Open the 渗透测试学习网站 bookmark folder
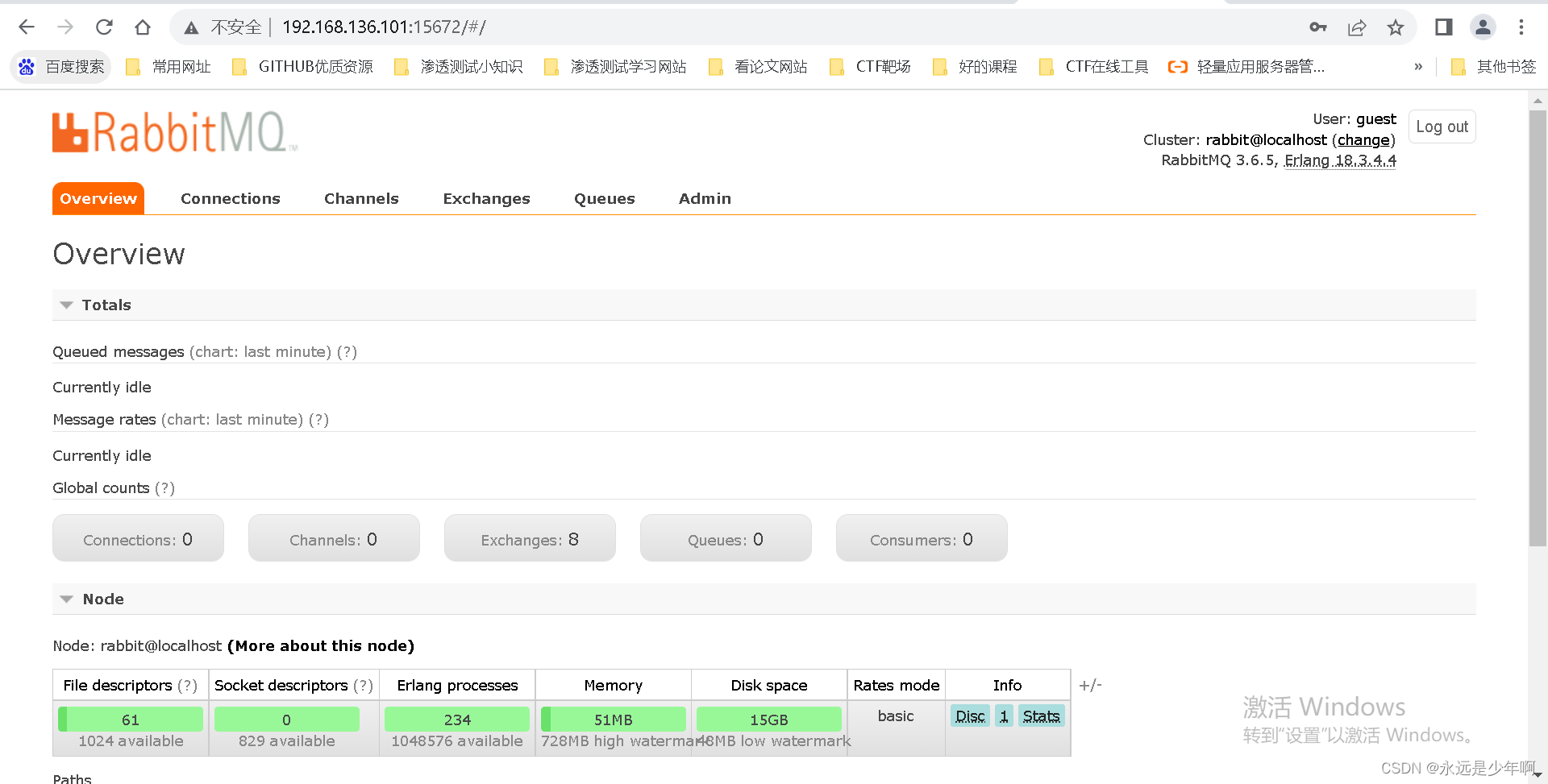The image size is (1548, 784). tap(615, 67)
